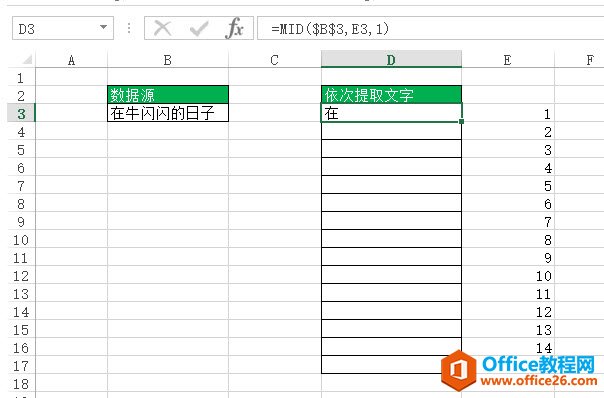Click inside the formula bar MID formula
The image size is (604, 398).
click(x=330, y=29)
